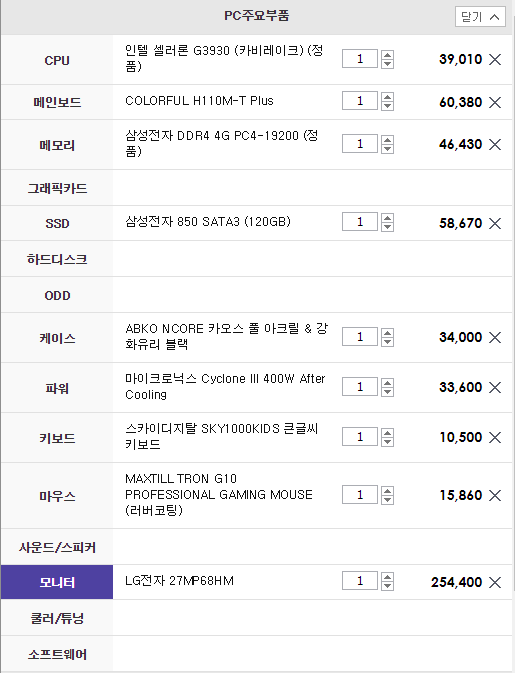Delete the Cyclone III 400W power supply
Viewport: 515px width, 673px height.
(495, 388)
